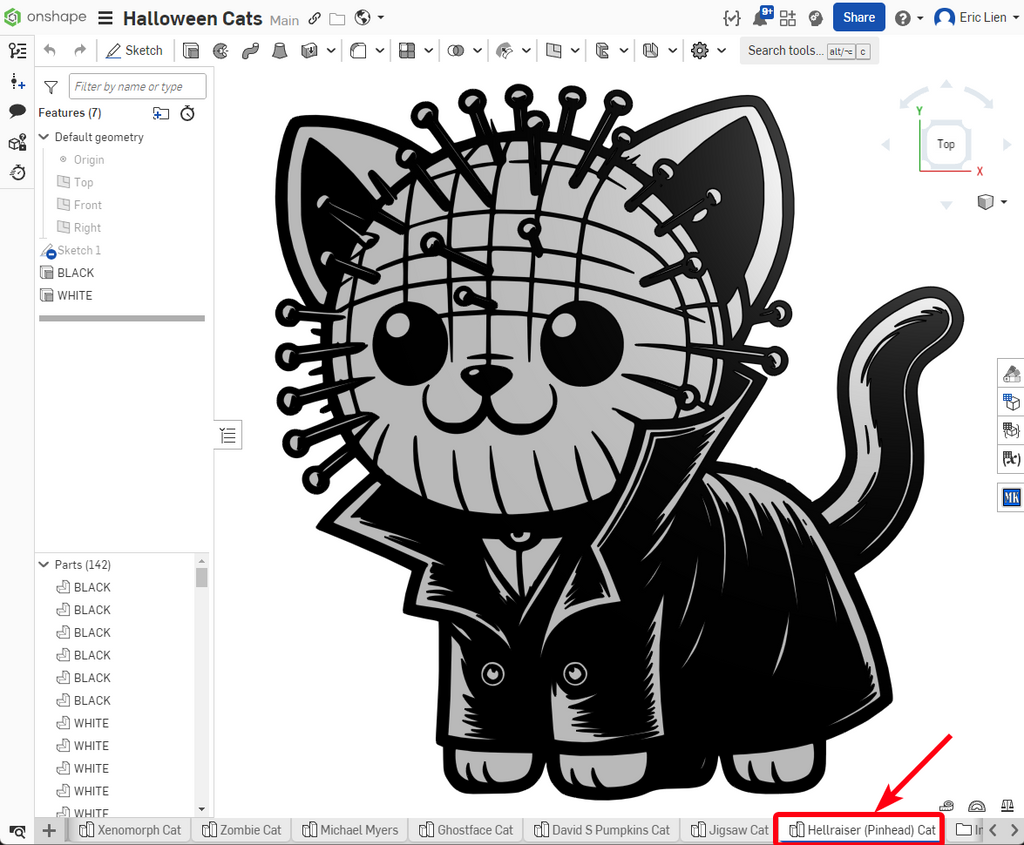This screenshot has height=845, width=1024.
Task: Click the redo arrow
Action: click(80, 50)
